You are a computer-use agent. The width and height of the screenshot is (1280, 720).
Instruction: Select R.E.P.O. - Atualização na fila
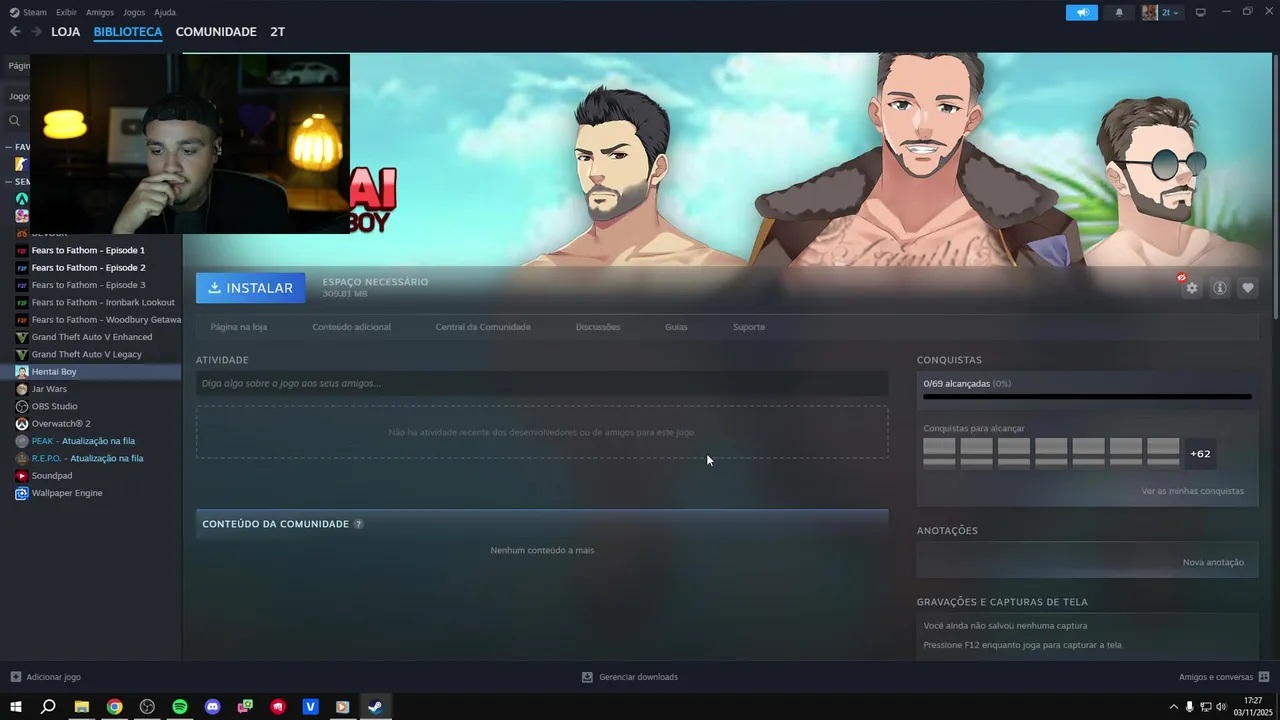click(87, 458)
